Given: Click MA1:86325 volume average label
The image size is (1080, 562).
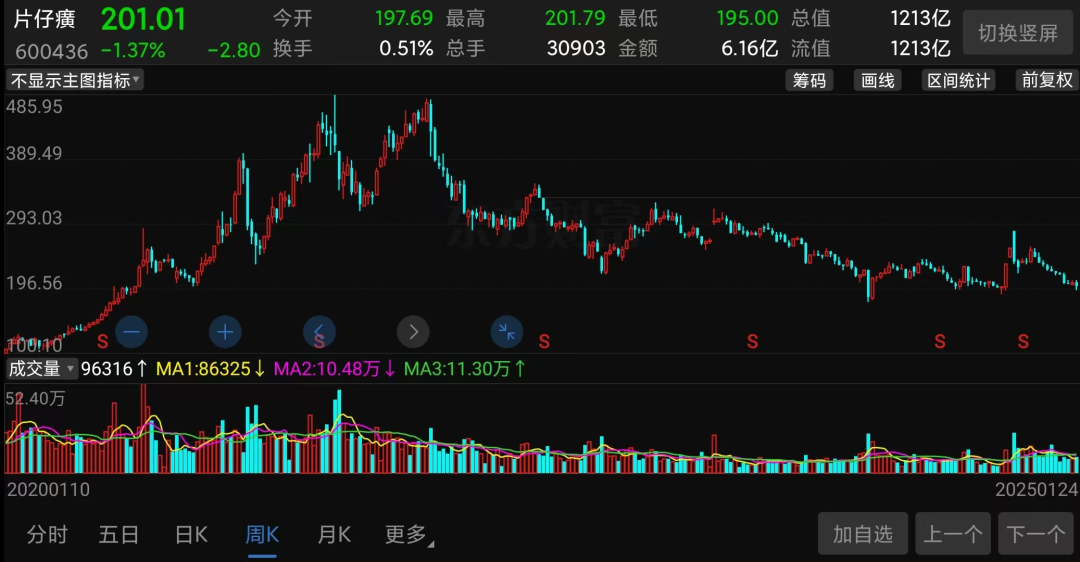Looking at the screenshot, I should [210, 369].
